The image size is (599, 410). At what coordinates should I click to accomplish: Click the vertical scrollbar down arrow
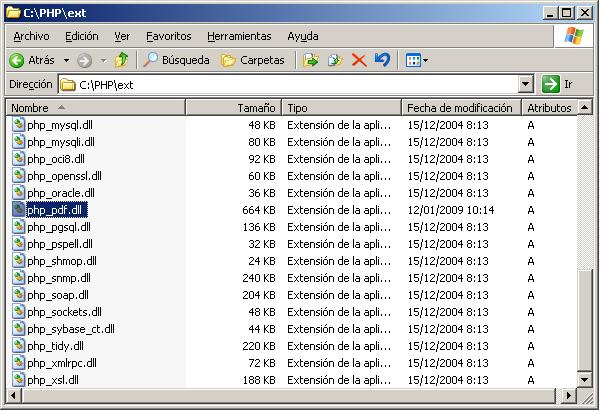(x=584, y=379)
